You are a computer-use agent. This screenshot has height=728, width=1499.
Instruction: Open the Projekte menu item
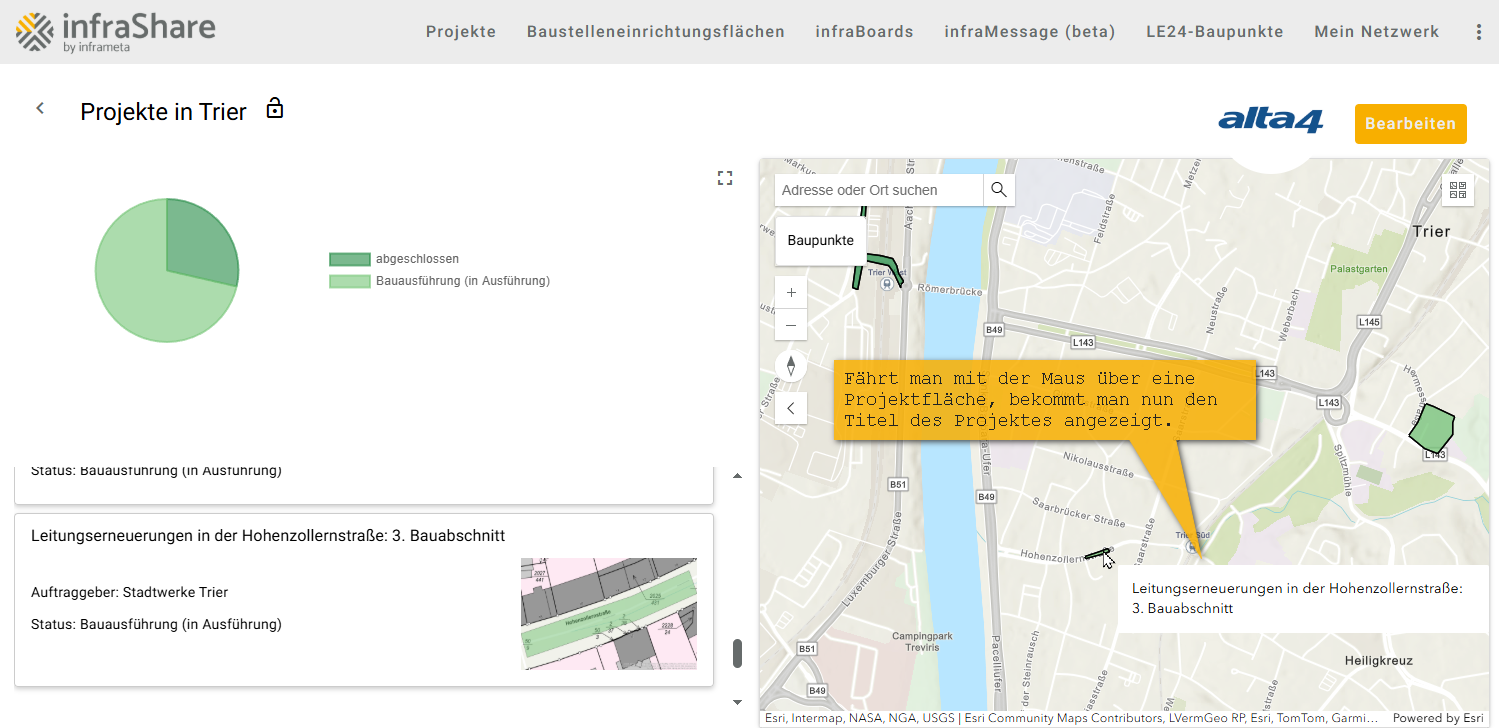point(461,31)
